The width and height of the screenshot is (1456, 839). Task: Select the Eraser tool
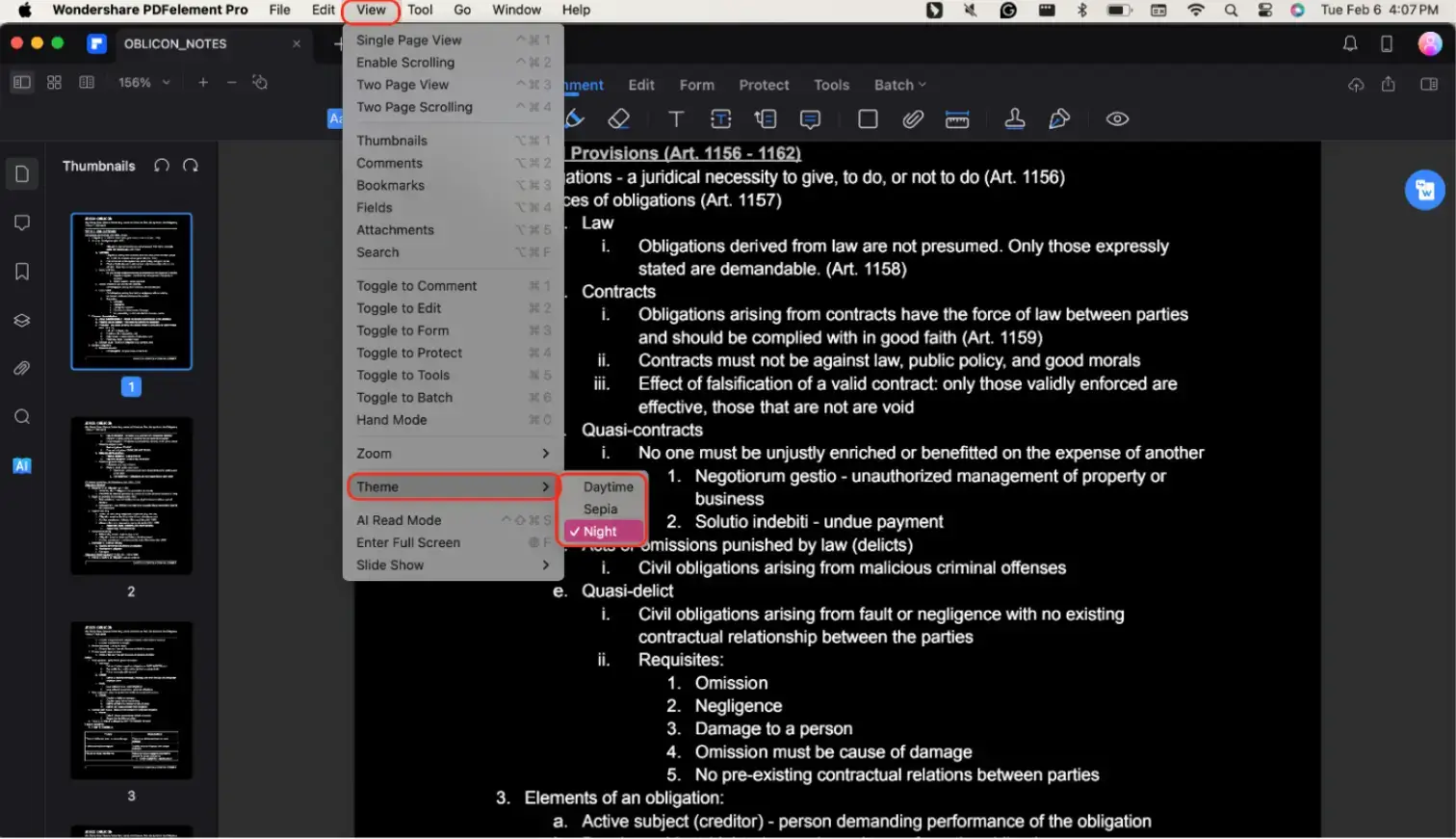(618, 118)
